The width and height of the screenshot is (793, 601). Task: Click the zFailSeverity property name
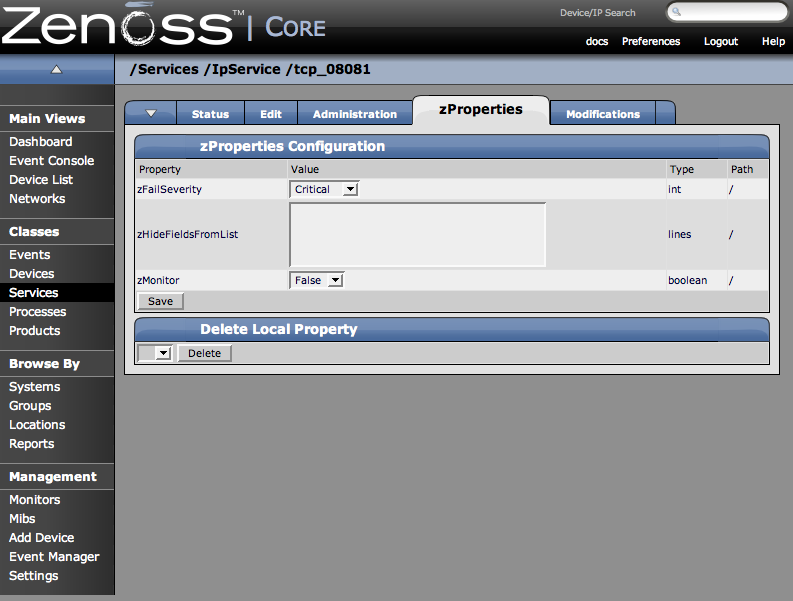coord(169,189)
